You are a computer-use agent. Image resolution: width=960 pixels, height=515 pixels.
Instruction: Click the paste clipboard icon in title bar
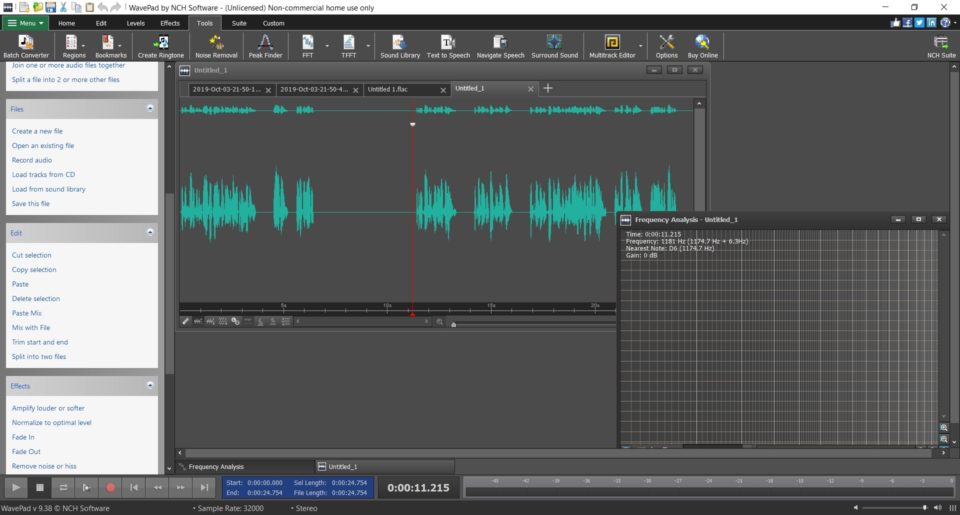point(89,7)
